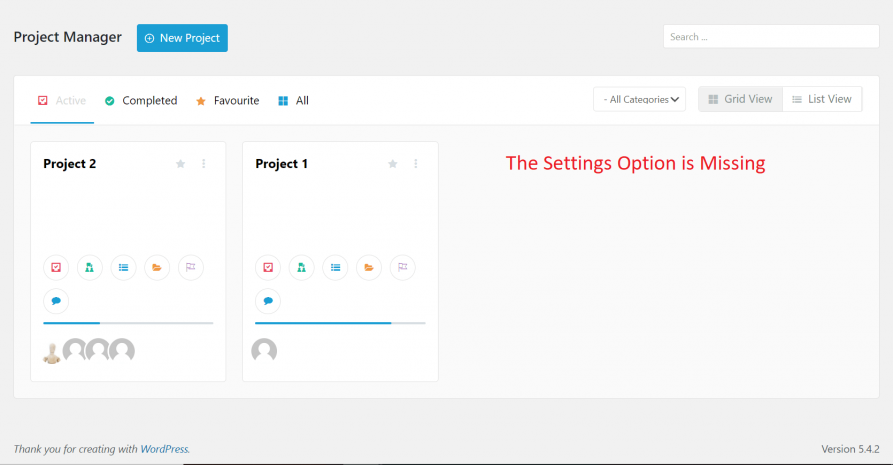Viewport: 893px width, 465px height.
Task: Open Project 1 three-dot options menu
Action: pyautogui.click(x=416, y=164)
